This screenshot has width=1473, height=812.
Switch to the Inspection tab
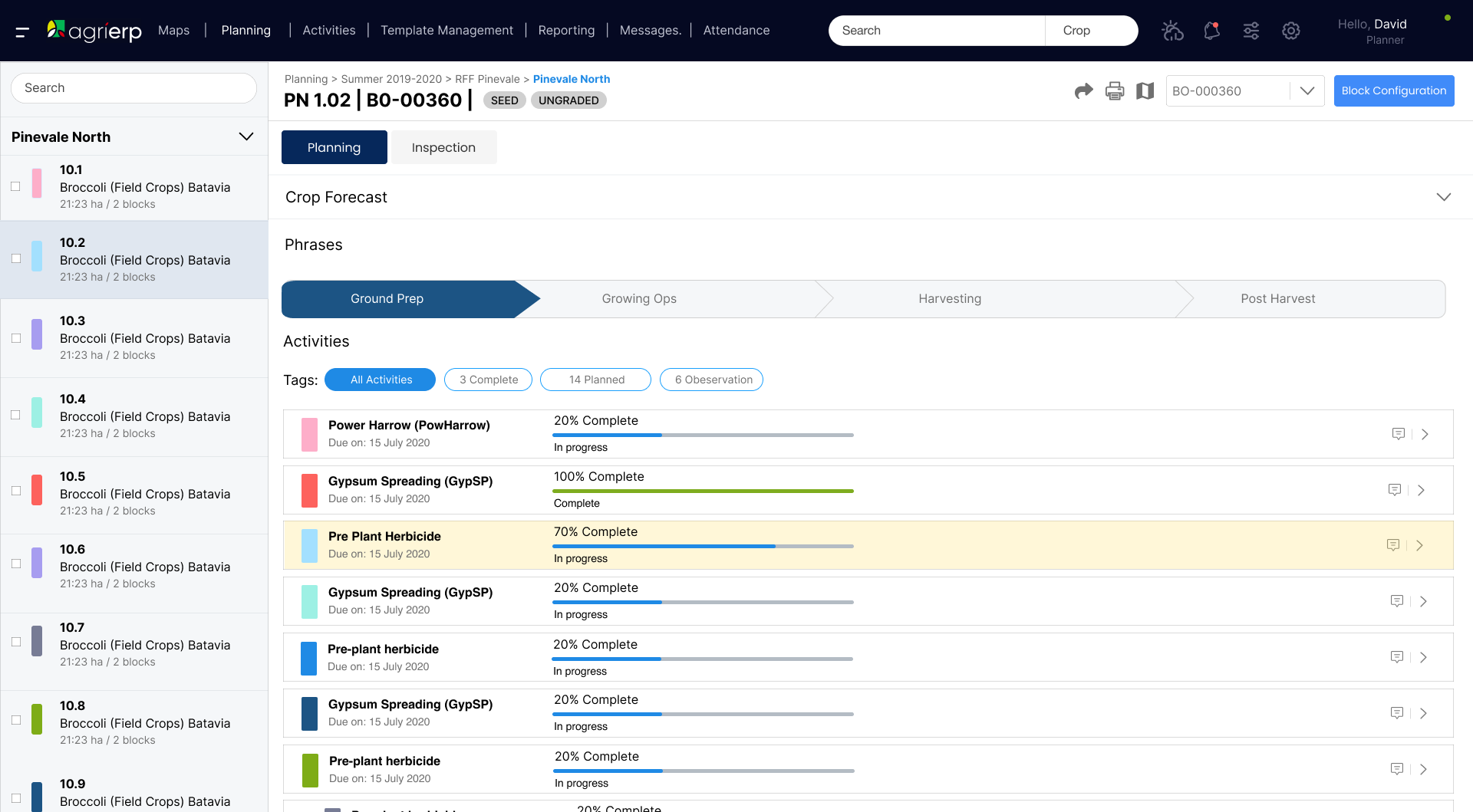pos(443,146)
